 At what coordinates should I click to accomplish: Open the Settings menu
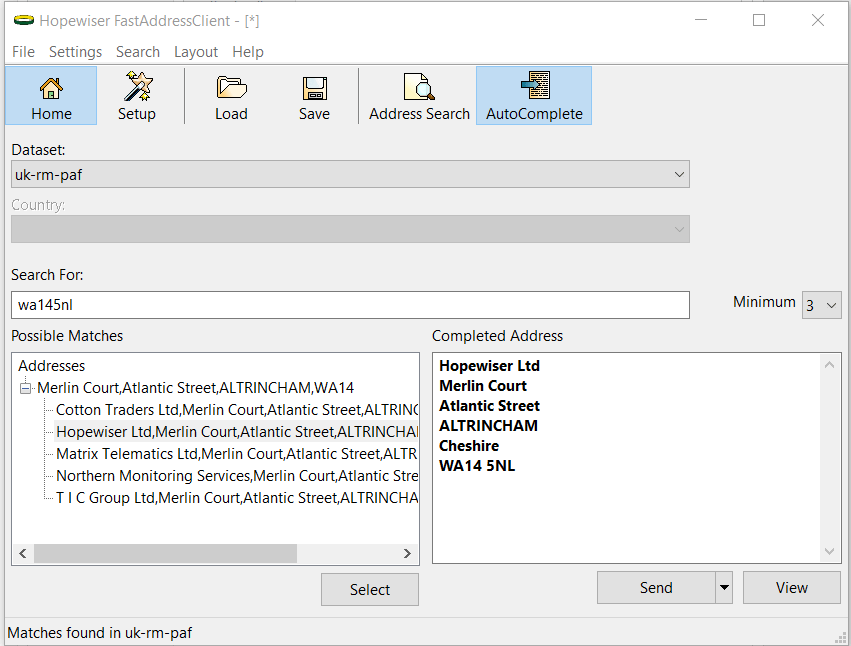75,52
